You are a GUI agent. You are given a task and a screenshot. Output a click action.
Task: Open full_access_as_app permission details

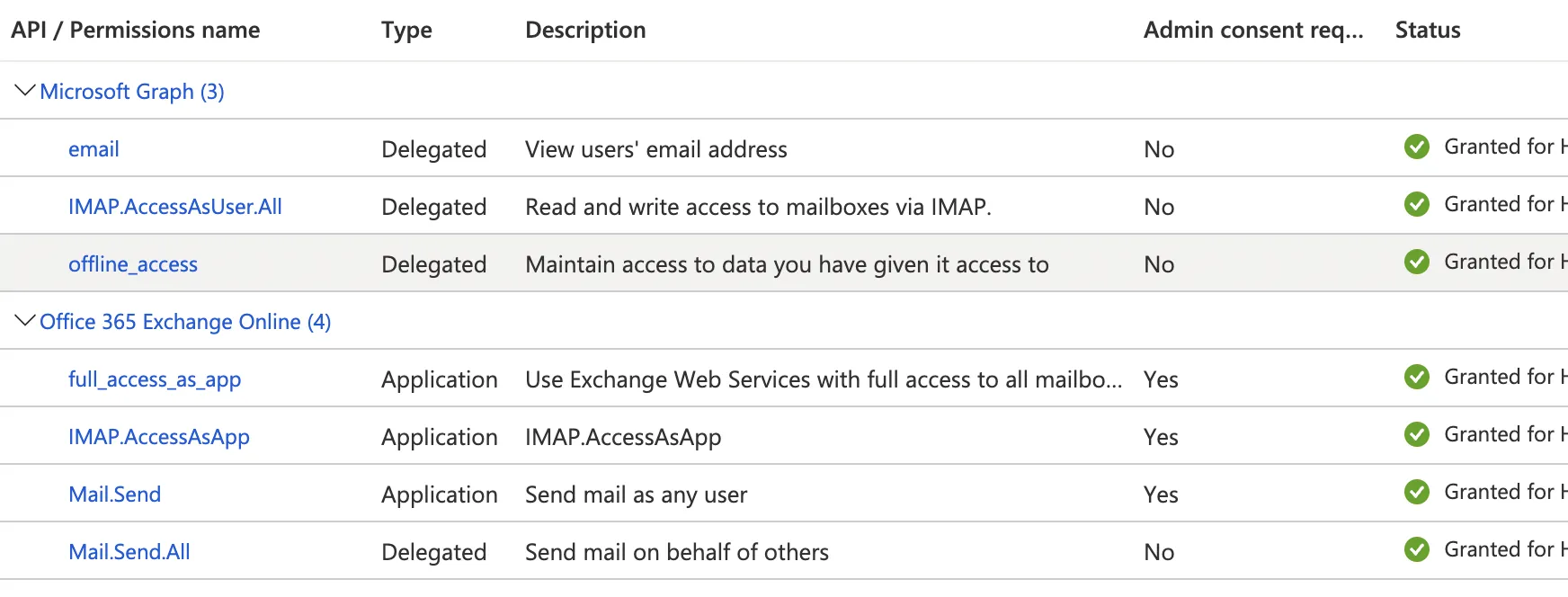pos(155,379)
